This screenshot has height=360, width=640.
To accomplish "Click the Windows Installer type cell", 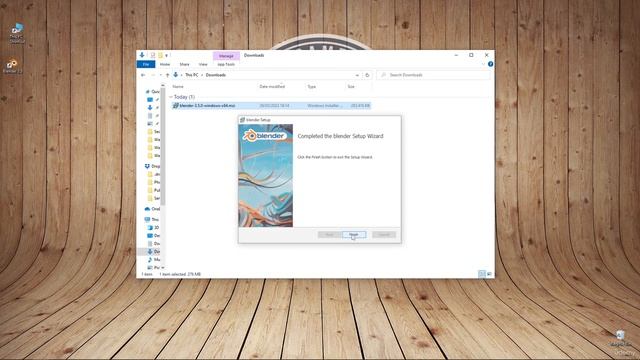I will (325, 106).
